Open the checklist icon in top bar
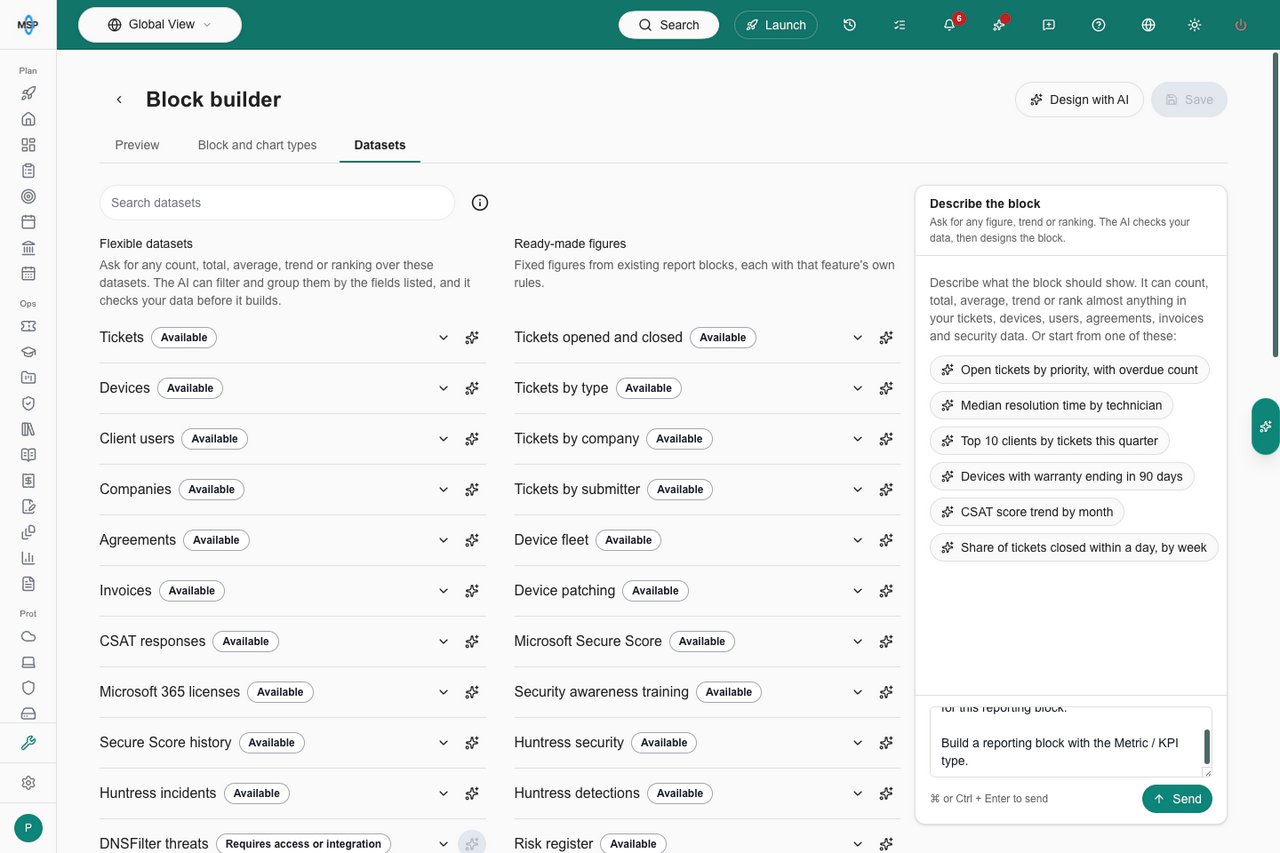 [x=899, y=25]
